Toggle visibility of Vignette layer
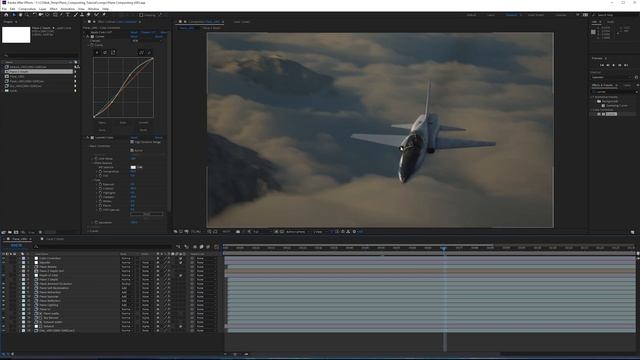This screenshot has height=360, width=640. tap(4, 262)
